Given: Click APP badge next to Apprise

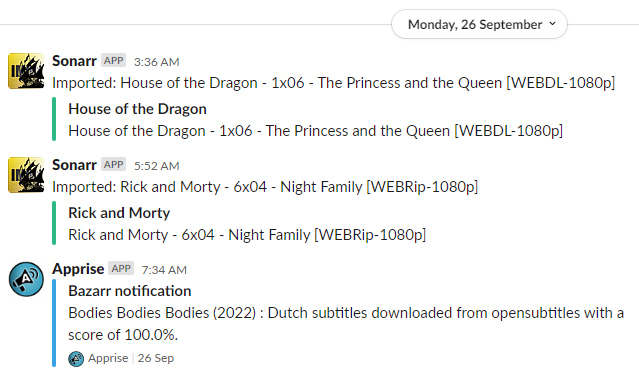Looking at the screenshot, I should coord(121,269).
